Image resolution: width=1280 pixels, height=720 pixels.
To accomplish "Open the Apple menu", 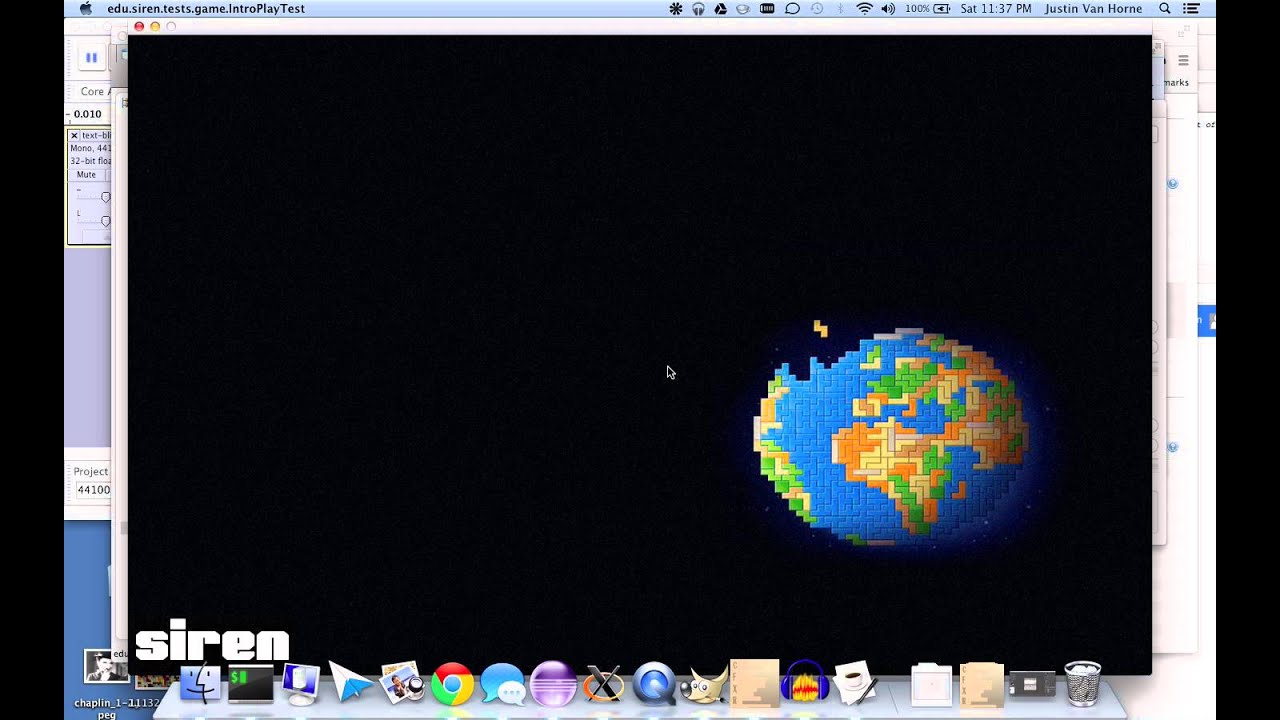I will (85, 8).
